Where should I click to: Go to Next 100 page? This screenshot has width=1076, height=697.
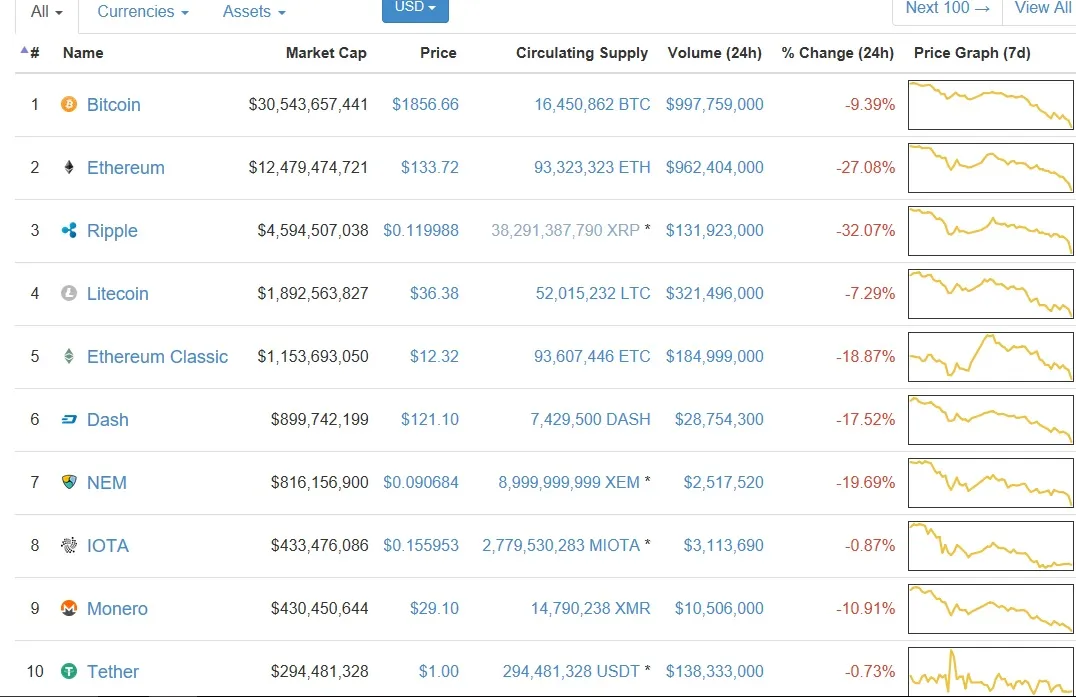click(948, 8)
